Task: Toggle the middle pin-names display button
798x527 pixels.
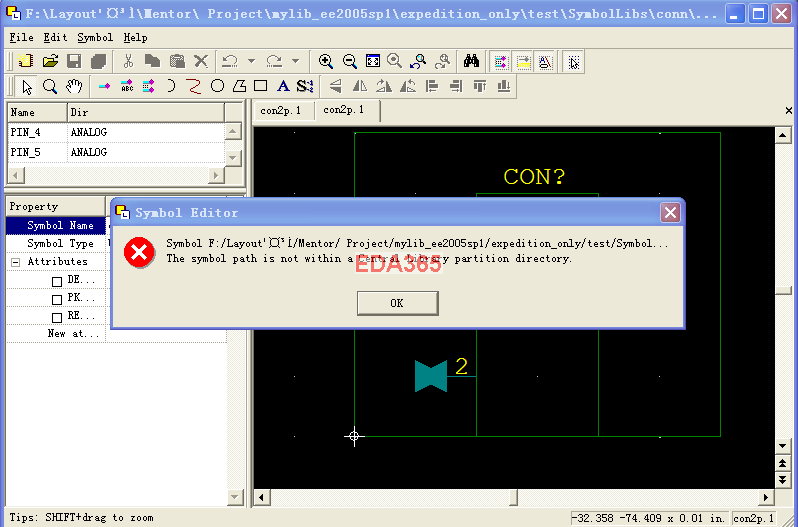Action: [523, 62]
